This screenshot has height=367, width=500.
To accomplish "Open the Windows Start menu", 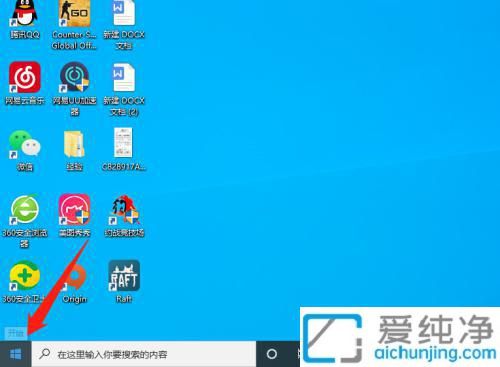I will point(16,354).
